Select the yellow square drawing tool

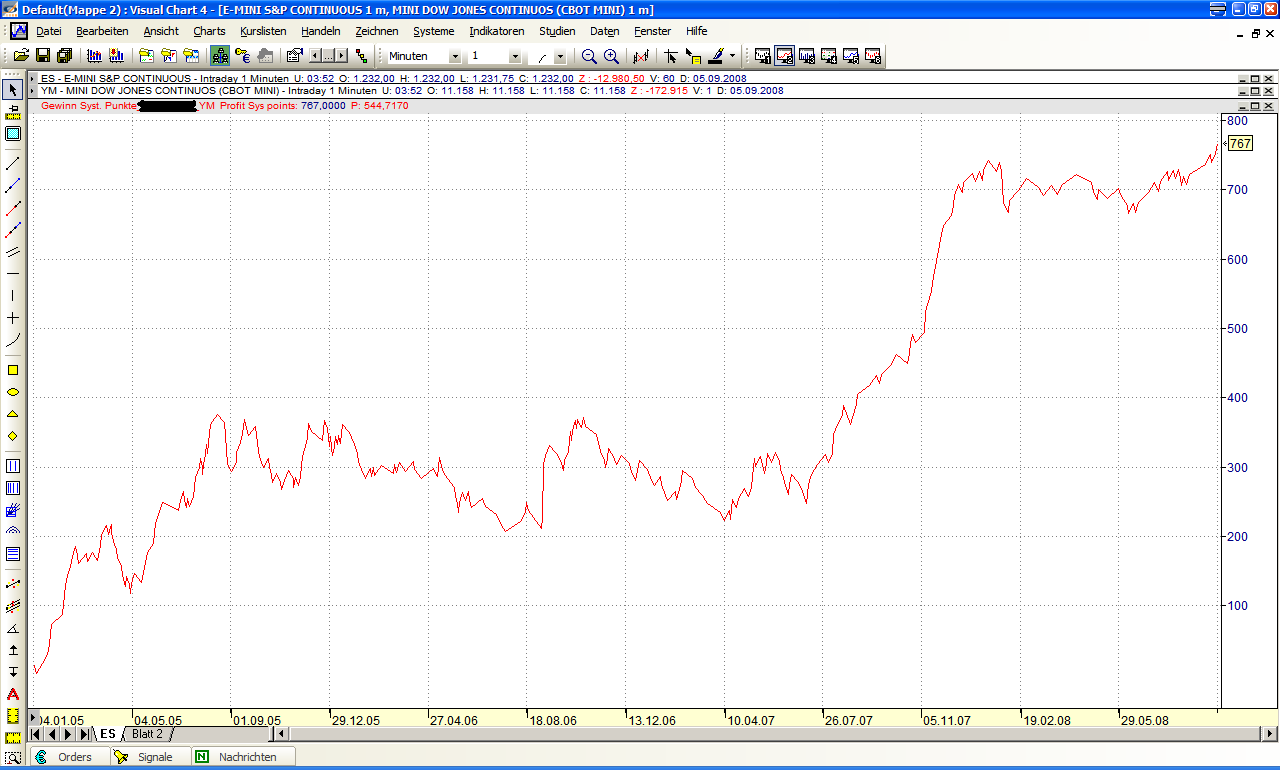click(13, 370)
